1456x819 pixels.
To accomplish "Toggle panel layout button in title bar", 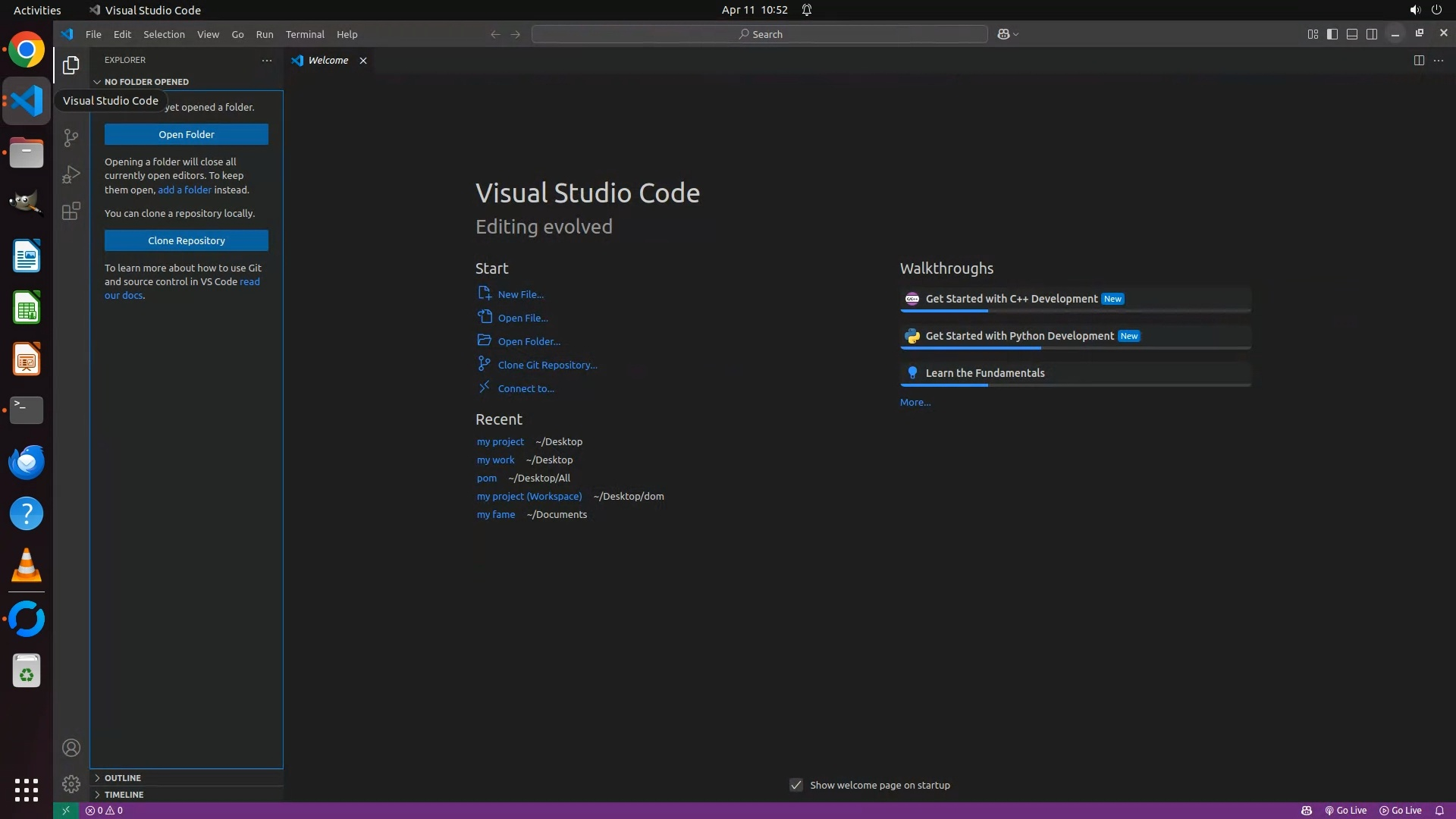I will 1351,34.
